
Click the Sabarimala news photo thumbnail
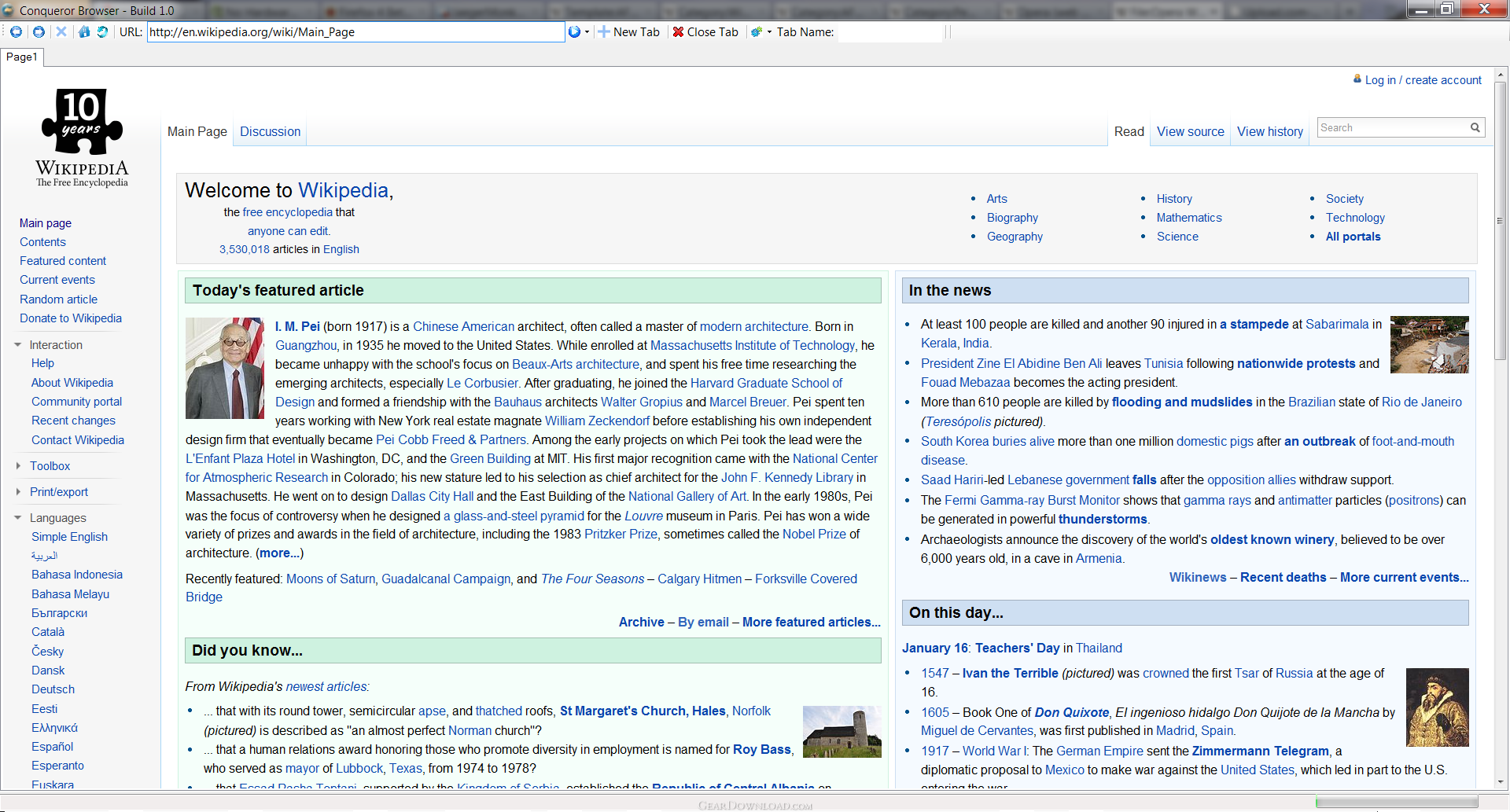[x=1429, y=344]
